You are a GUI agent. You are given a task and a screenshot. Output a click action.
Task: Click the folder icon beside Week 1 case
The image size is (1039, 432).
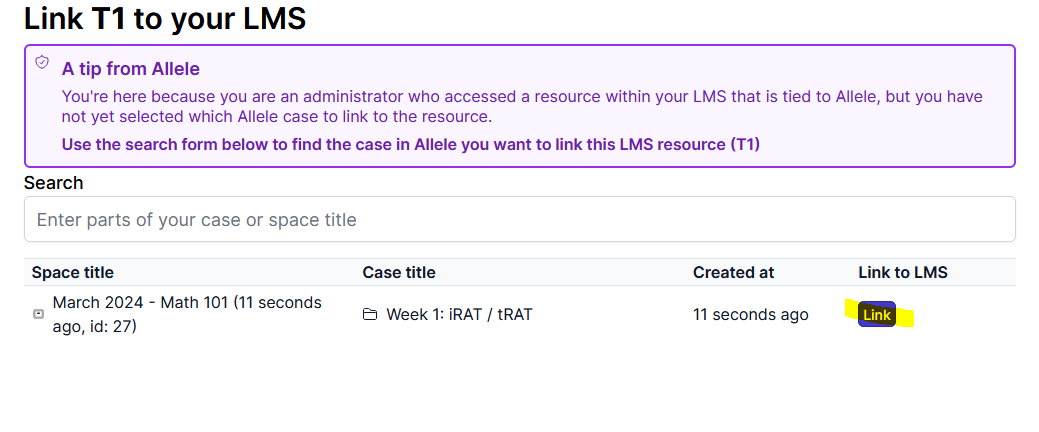point(370,315)
